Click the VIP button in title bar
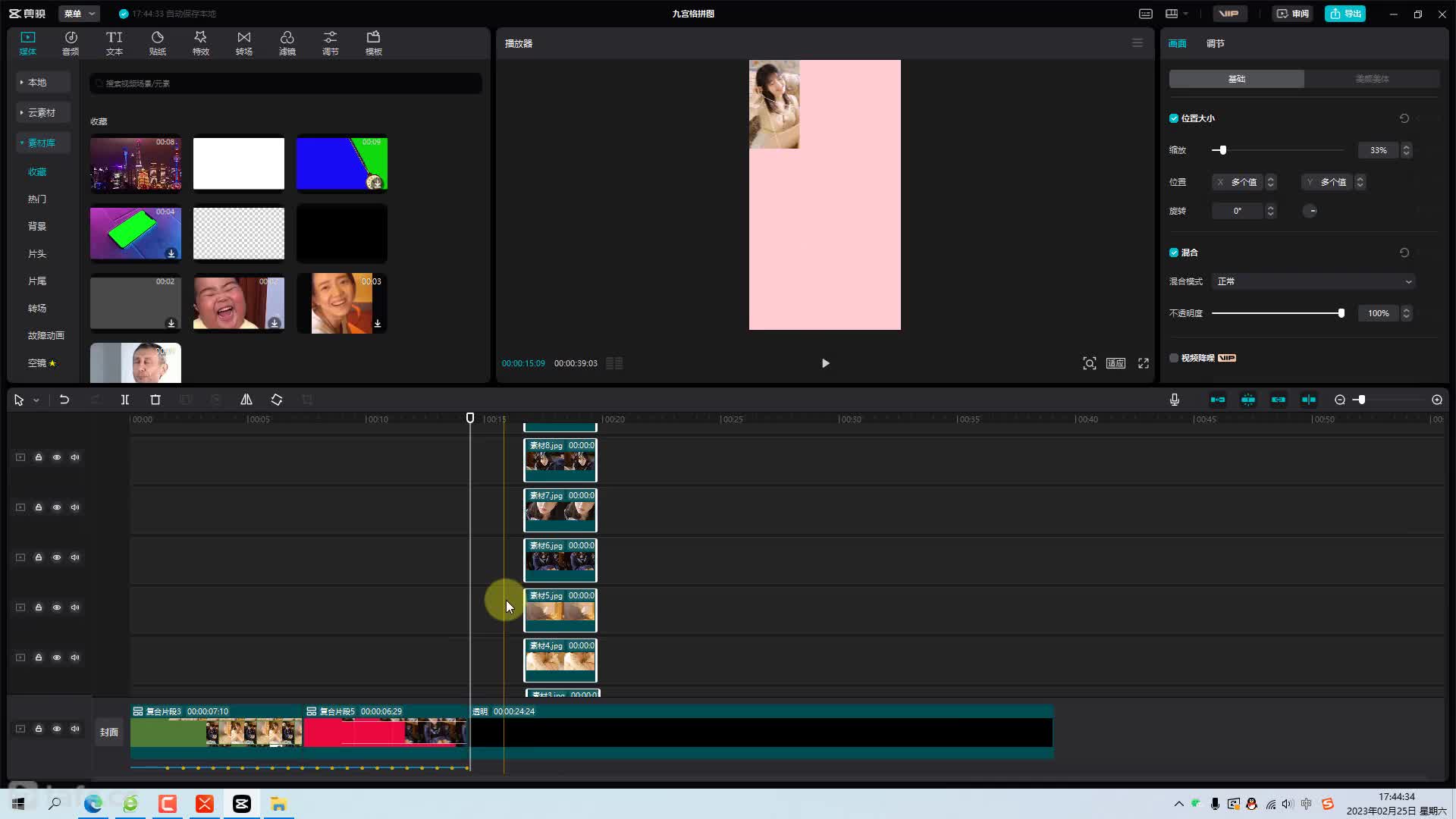This screenshot has width=1456, height=819. click(x=1229, y=14)
